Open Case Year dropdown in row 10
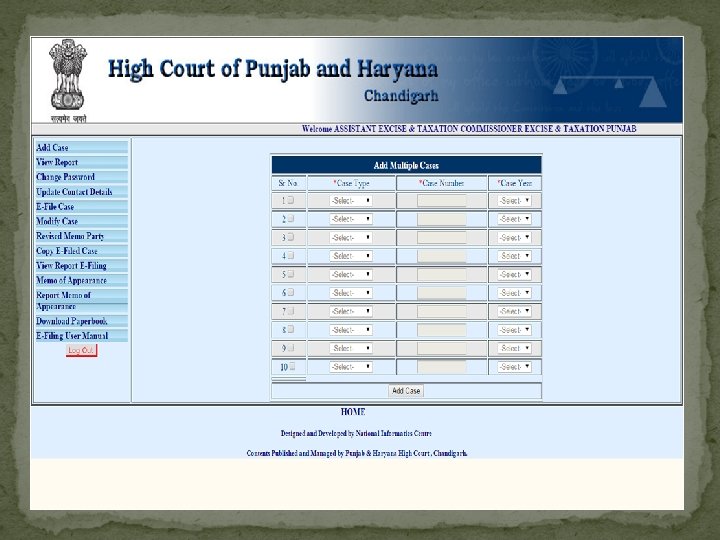Viewport: 720px width, 540px height. pos(514,367)
